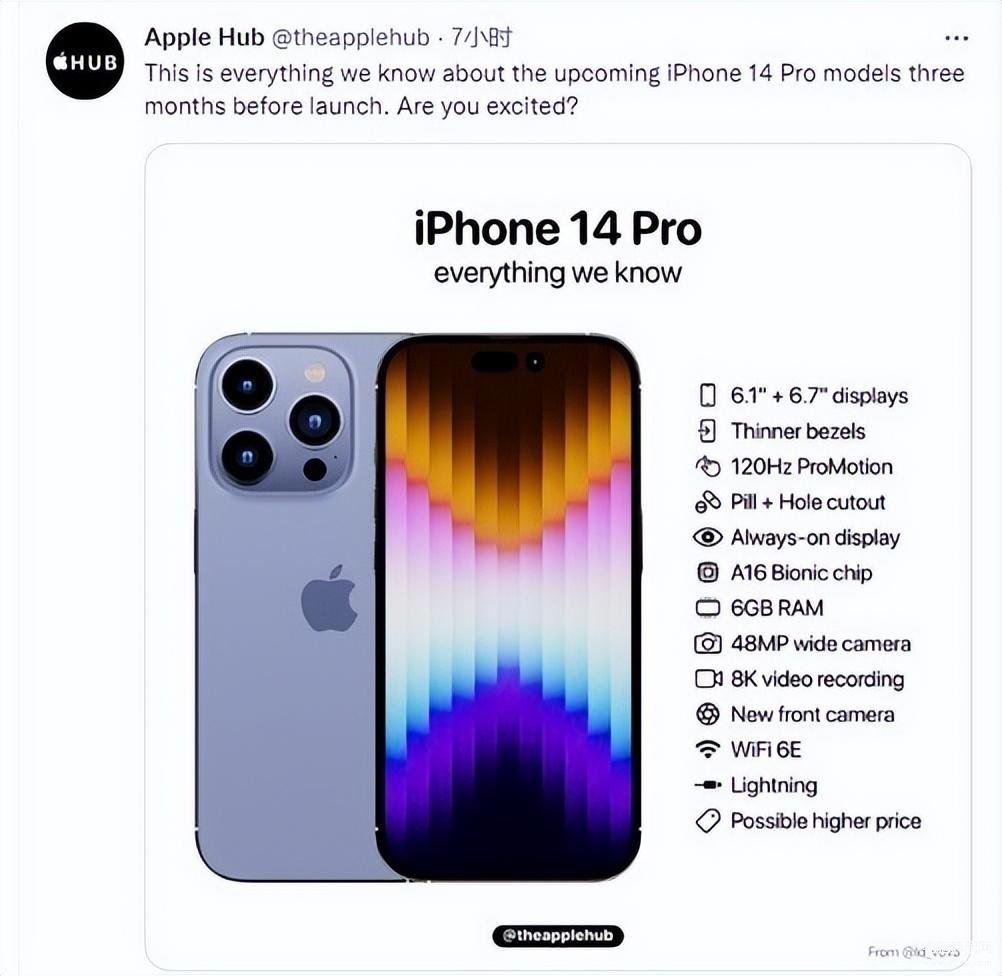
Task: Open the @theapplehub handle link
Action: click(351, 38)
